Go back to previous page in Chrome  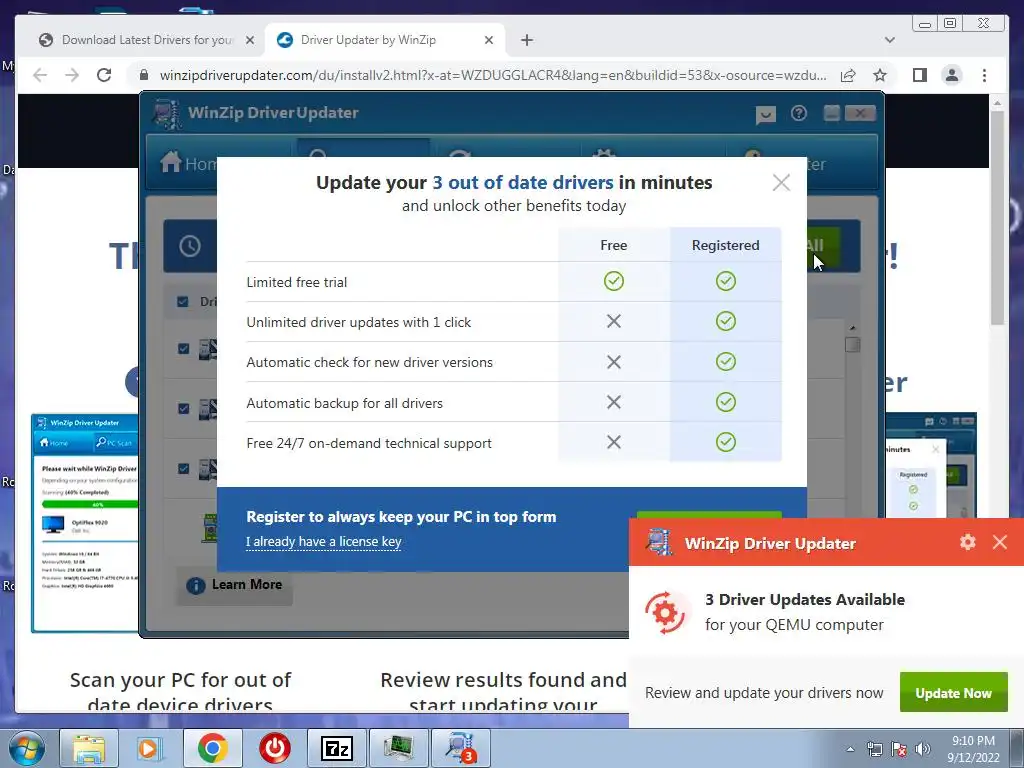click(40, 75)
